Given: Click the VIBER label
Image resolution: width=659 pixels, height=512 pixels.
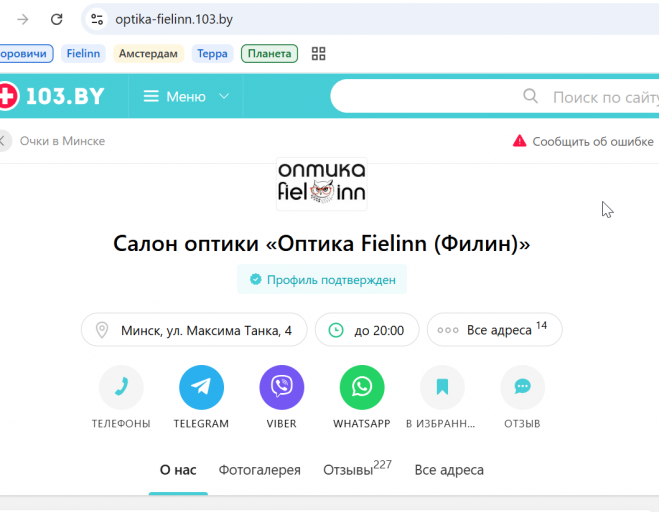Looking at the screenshot, I should coord(282,424).
